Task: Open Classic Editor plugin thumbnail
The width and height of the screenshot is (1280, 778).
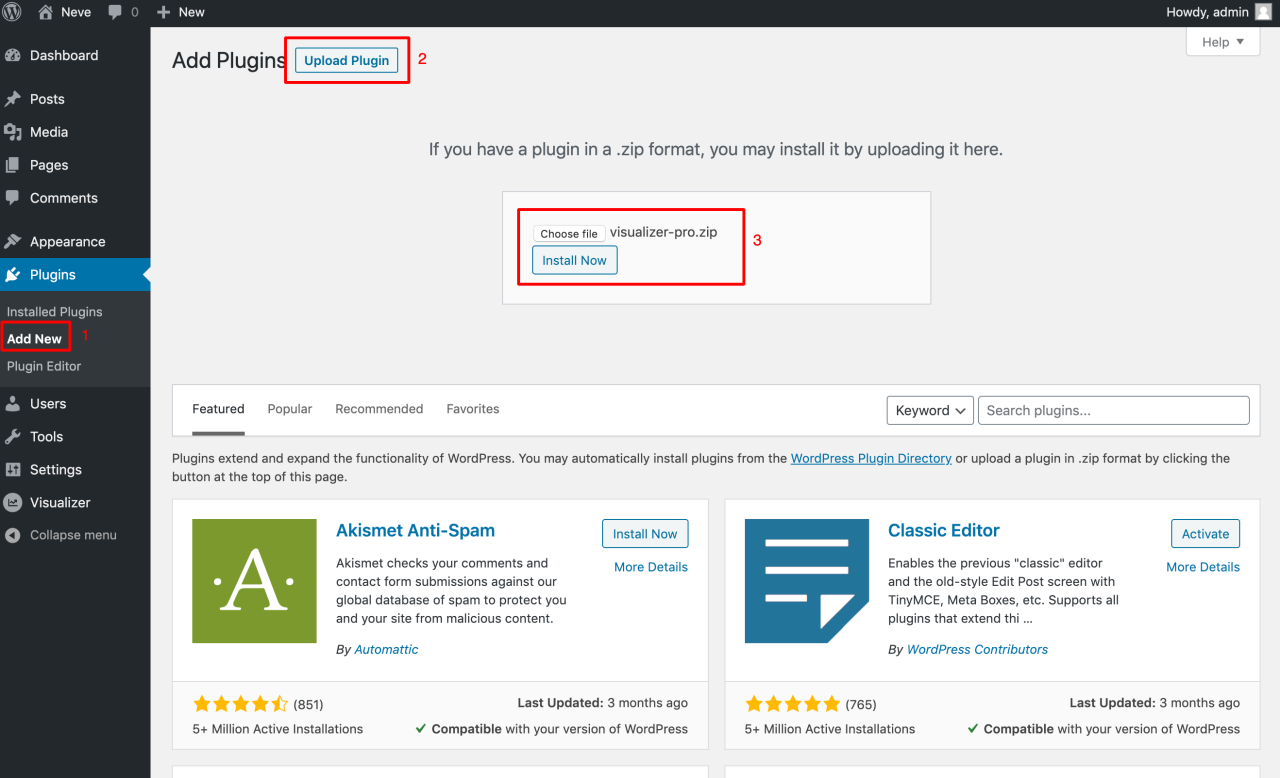Action: tap(807, 581)
